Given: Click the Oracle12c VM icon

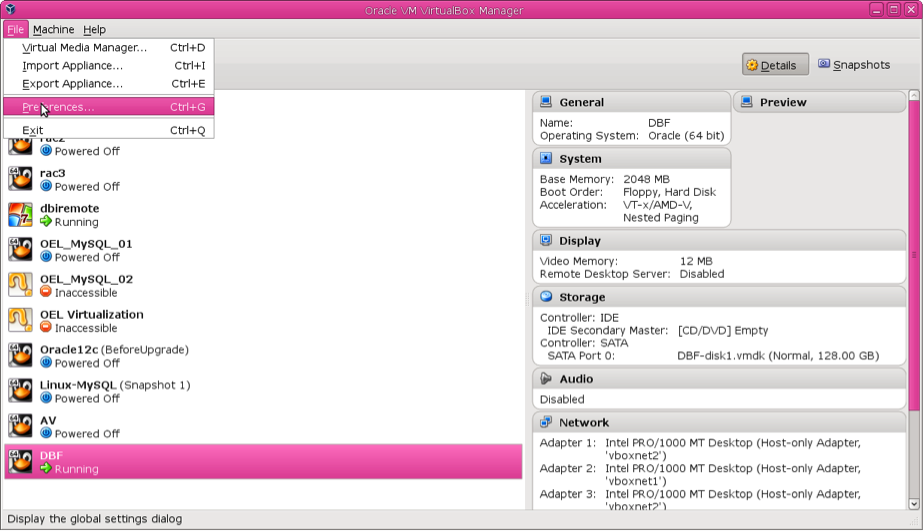Looking at the screenshot, I should (20, 356).
